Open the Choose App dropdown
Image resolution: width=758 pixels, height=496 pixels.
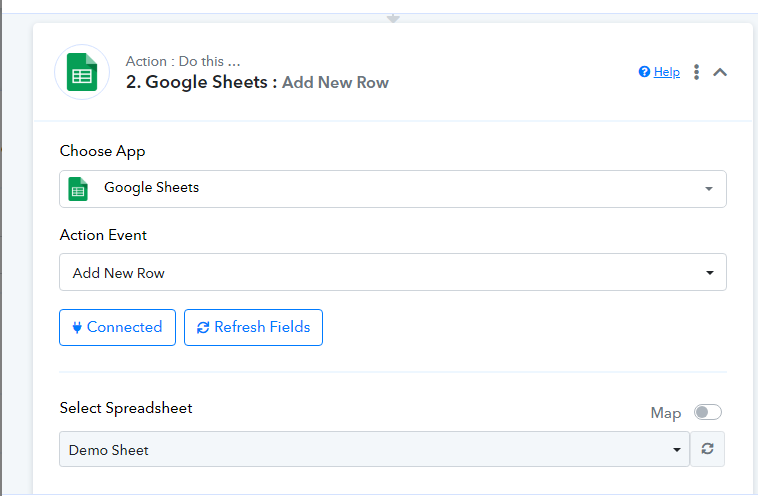coord(393,189)
